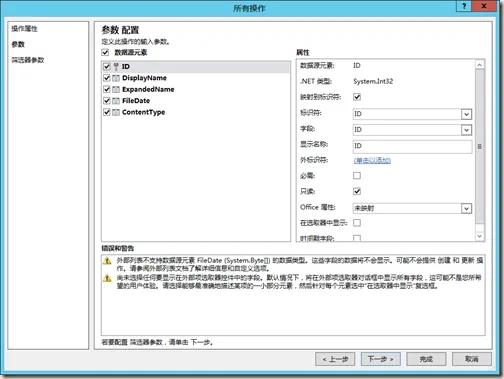Select 参数 in the left pane

(18, 44)
